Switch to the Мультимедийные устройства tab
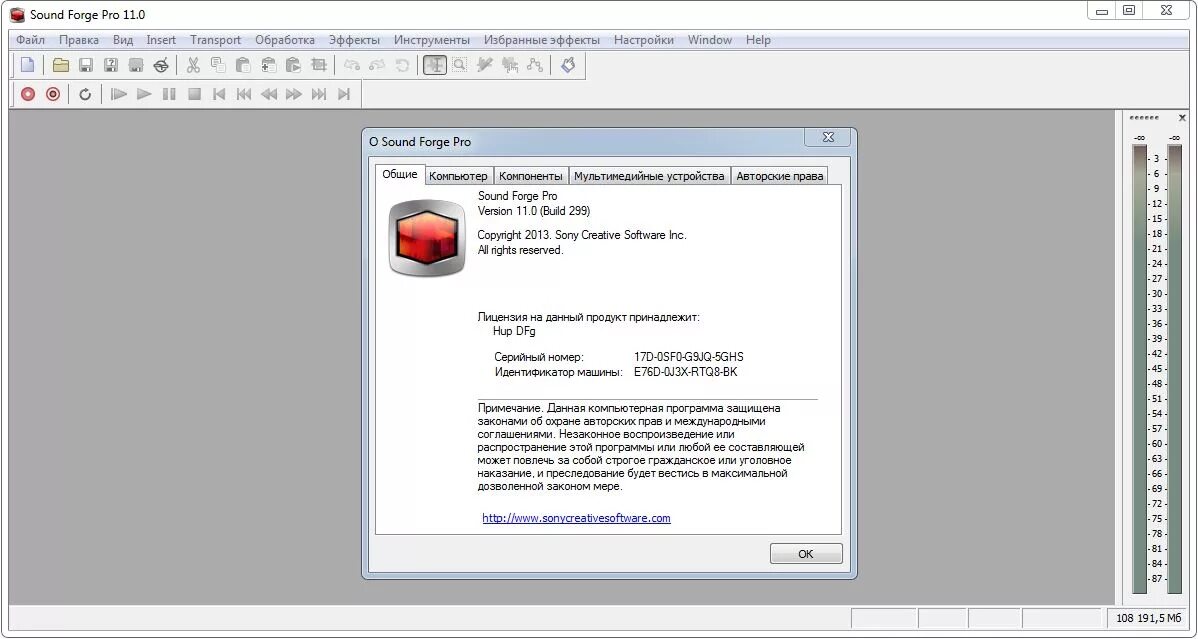The height and width of the screenshot is (639, 1198). click(649, 176)
